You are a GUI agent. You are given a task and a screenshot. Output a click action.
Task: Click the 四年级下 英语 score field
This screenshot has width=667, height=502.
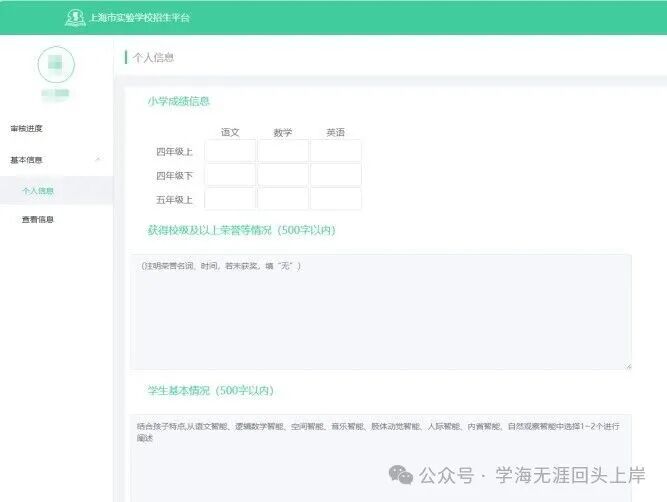[335, 175]
